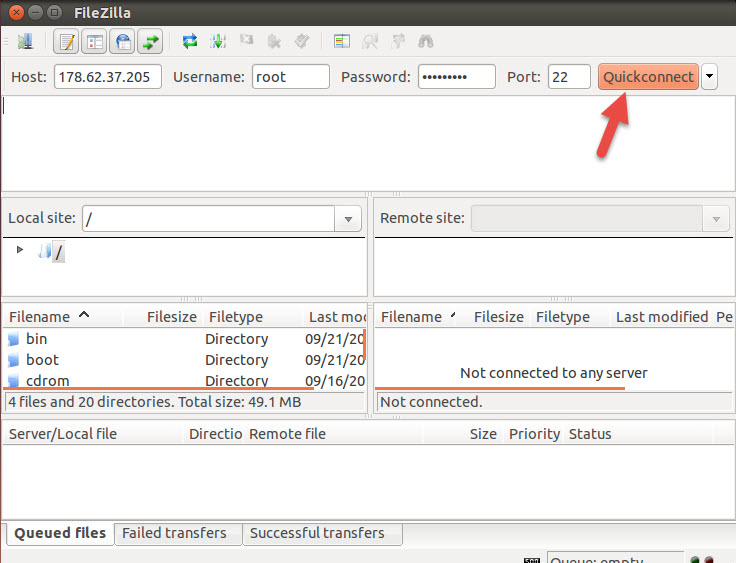Switch to the Successful transfers tab
Image resolution: width=736 pixels, height=563 pixels.
(x=317, y=533)
